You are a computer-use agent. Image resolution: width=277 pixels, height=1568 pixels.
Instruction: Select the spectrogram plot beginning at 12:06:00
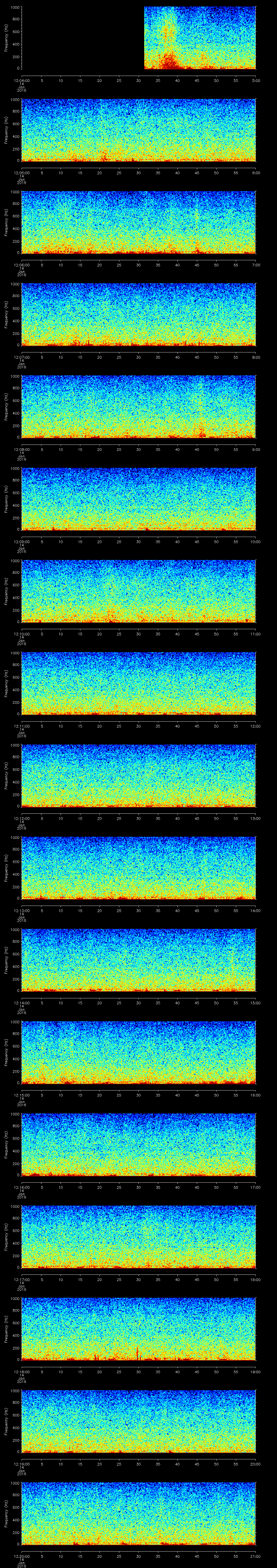tap(138, 222)
